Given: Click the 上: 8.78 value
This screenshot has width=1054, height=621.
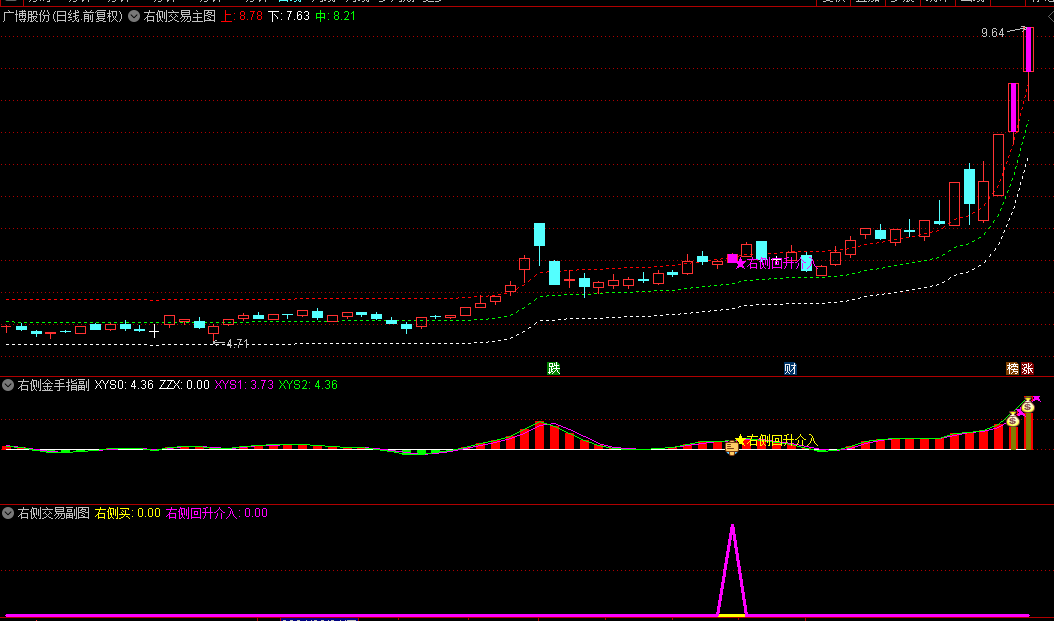Looking at the screenshot, I should 242,16.
